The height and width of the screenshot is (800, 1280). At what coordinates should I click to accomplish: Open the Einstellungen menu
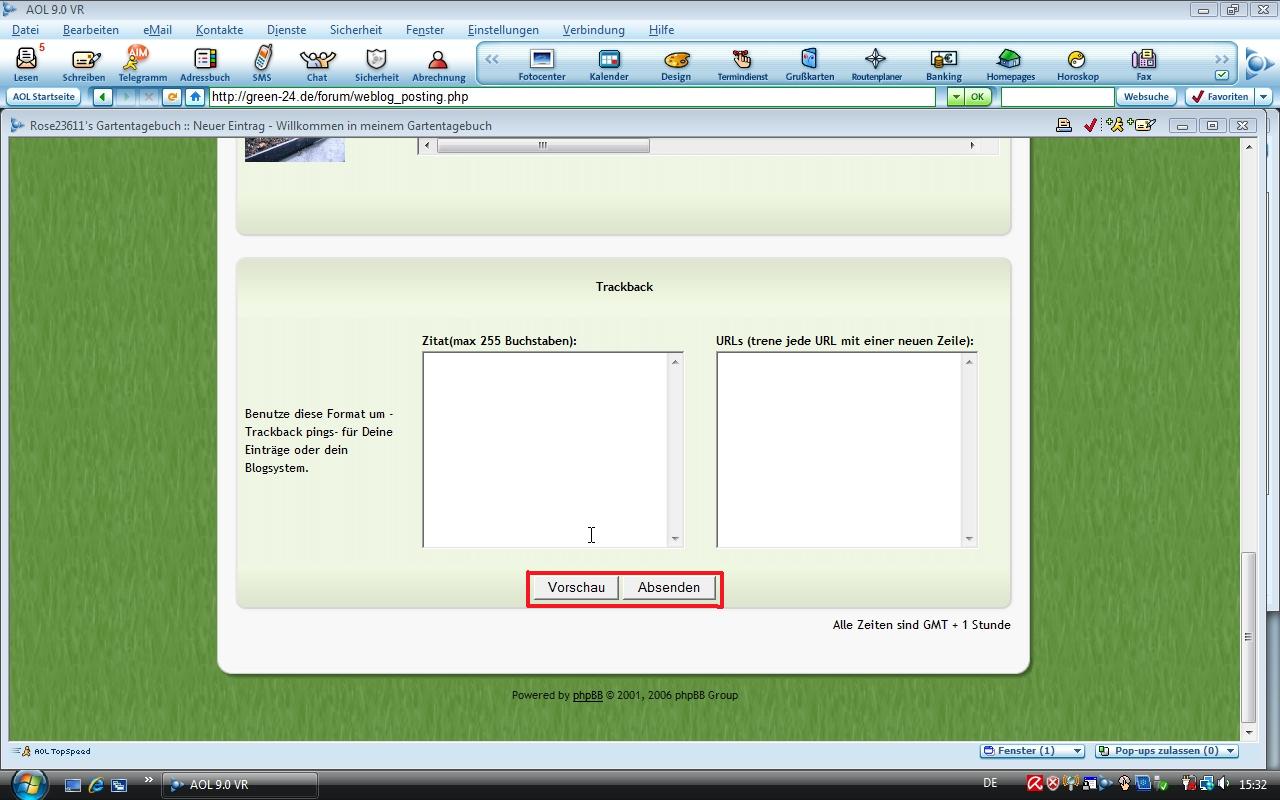click(x=502, y=30)
